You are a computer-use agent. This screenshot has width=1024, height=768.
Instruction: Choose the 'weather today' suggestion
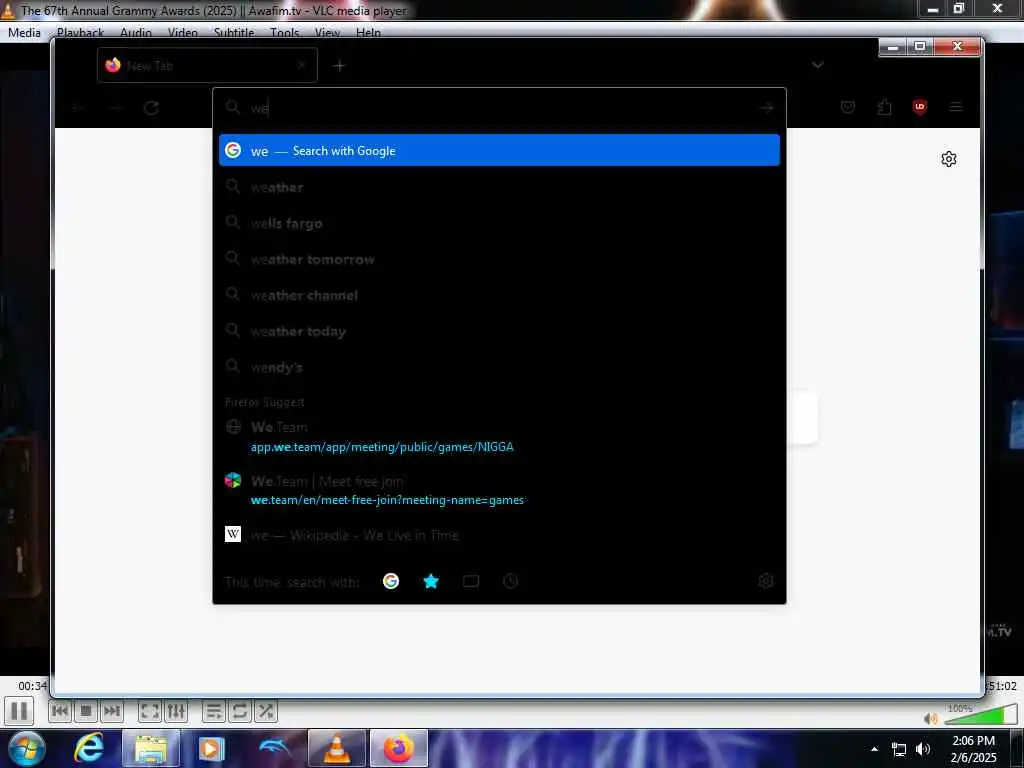pos(500,331)
